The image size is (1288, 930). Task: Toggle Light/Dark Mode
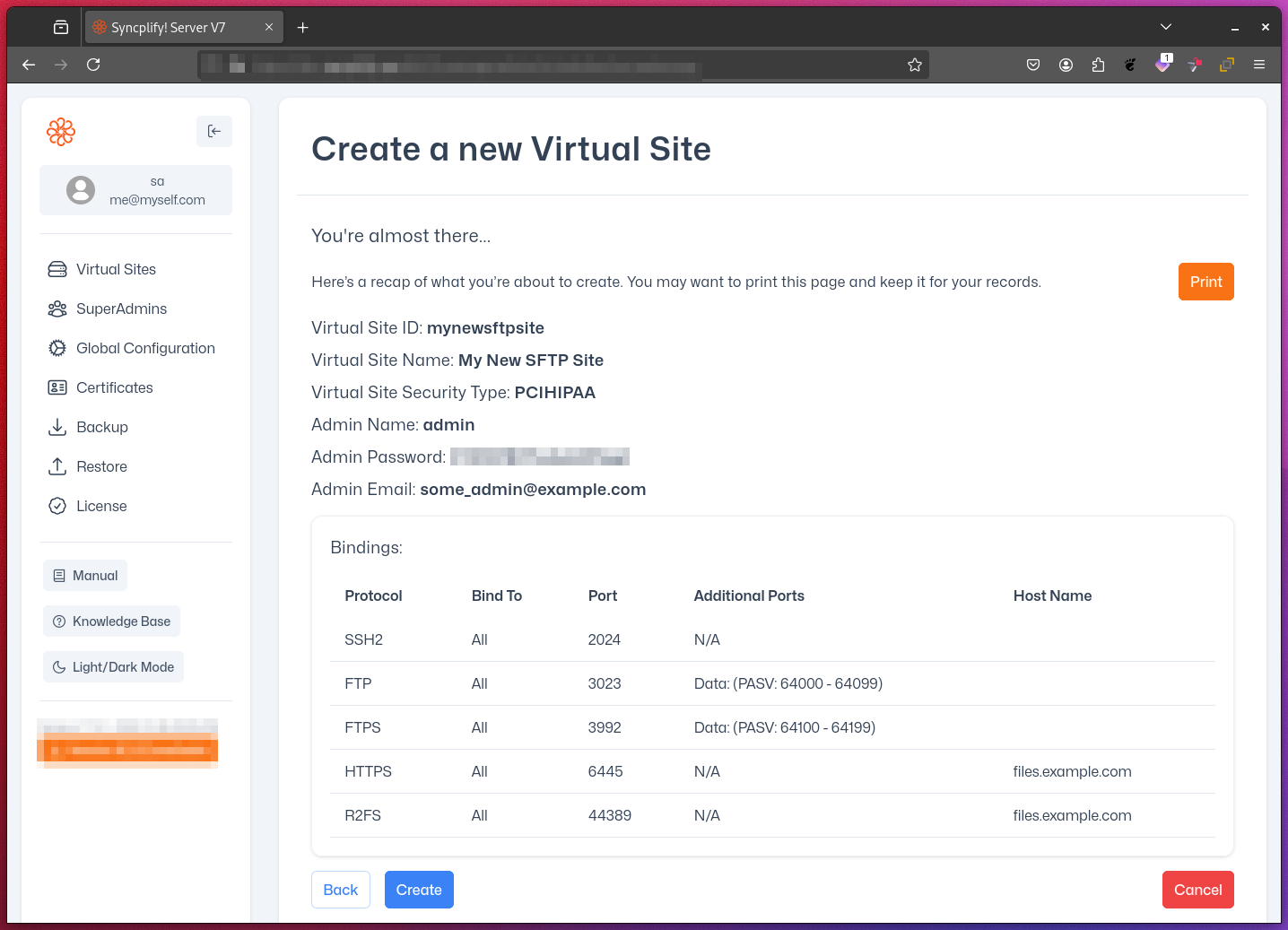pos(113,666)
